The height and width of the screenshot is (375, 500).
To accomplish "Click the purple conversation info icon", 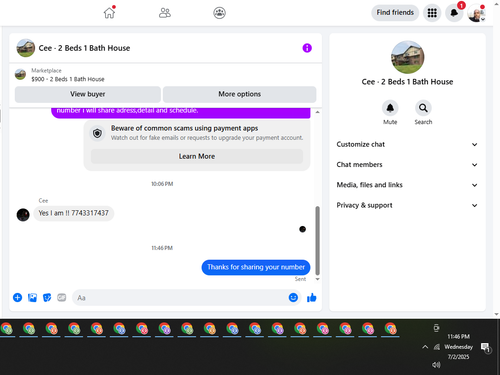I will pyautogui.click(x=307, y=48).
